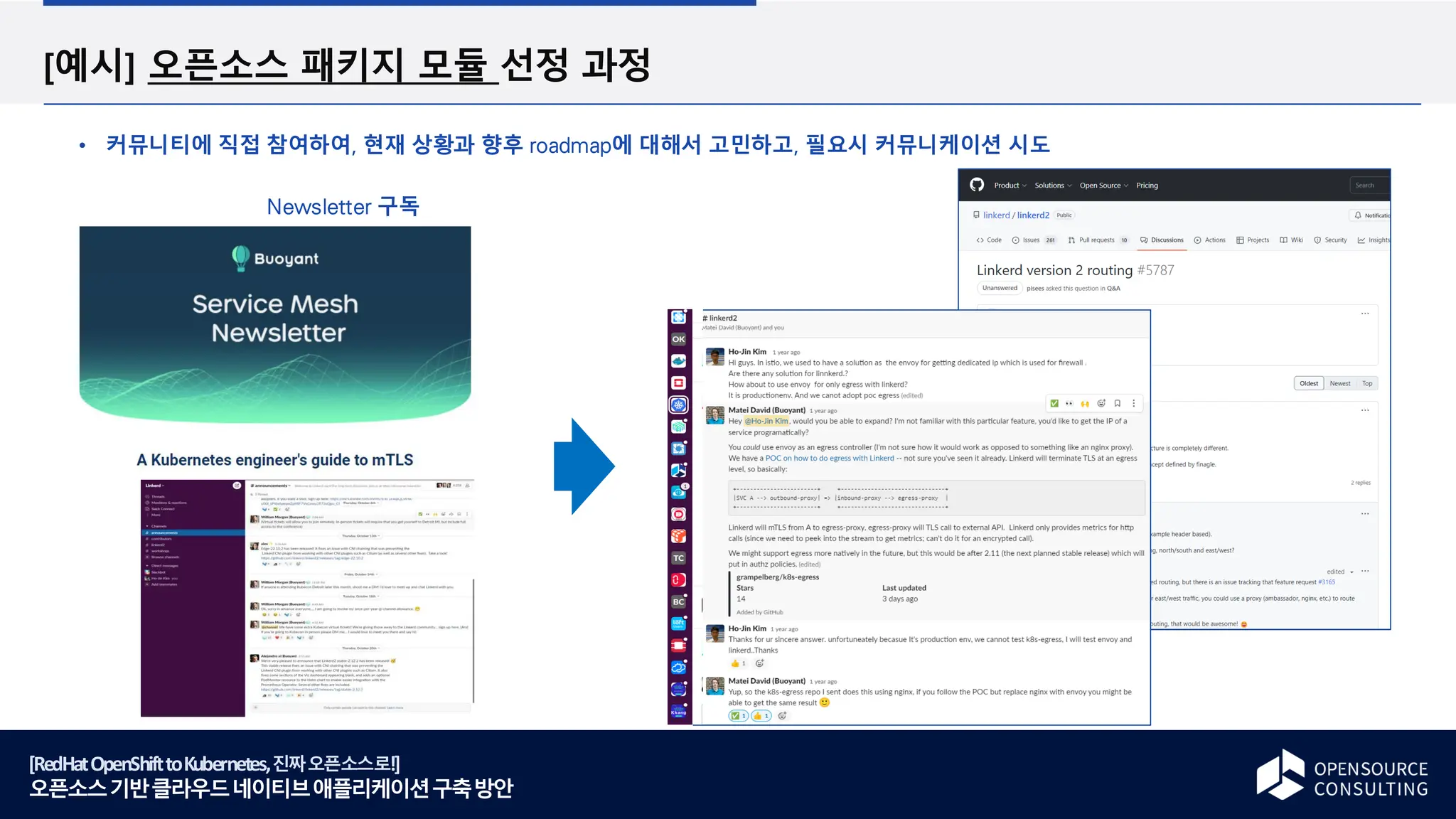Expand the Open Source menu on GitHub

coord(1103,186)
